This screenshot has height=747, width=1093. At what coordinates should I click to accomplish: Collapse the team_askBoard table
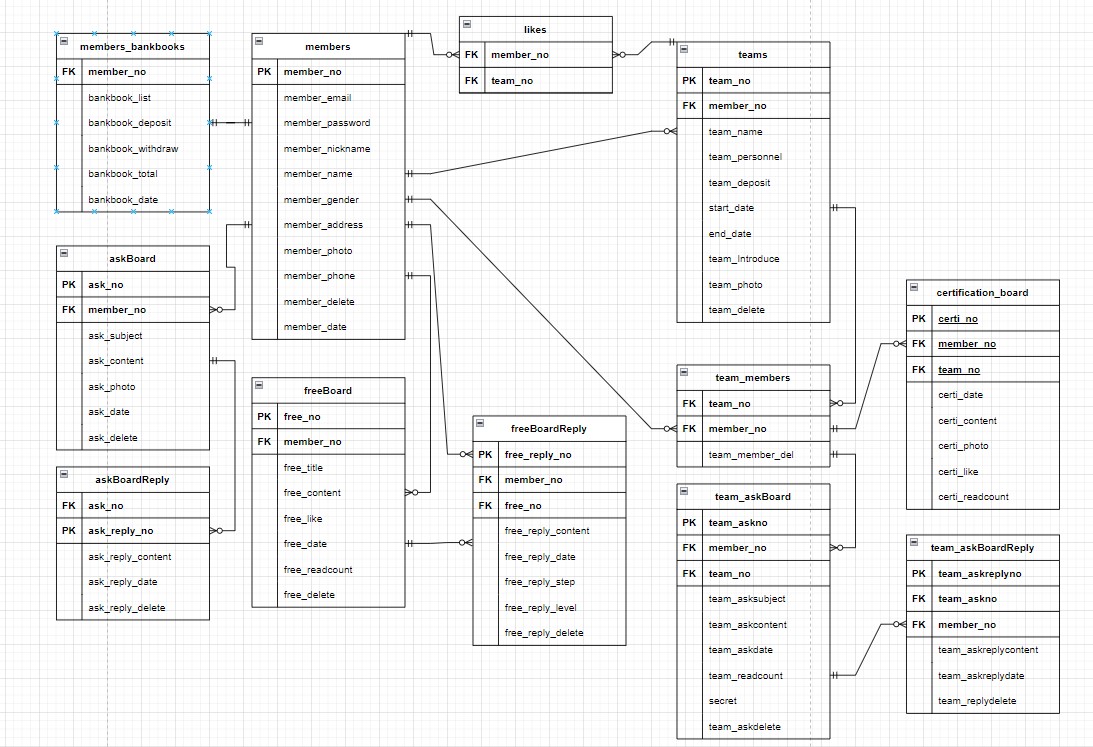pos(685,491)
